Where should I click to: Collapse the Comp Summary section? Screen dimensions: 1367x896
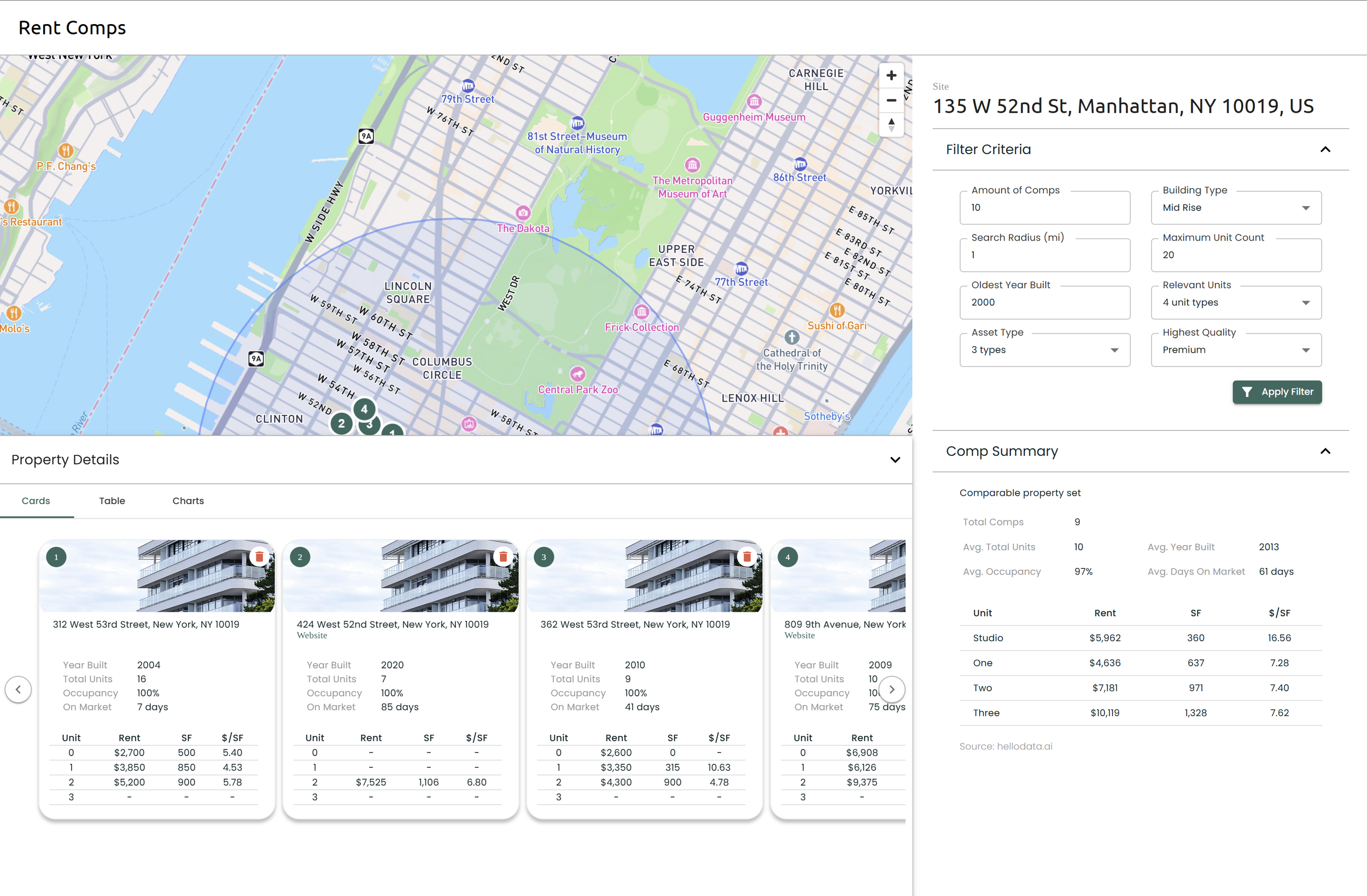point(1325,452)
